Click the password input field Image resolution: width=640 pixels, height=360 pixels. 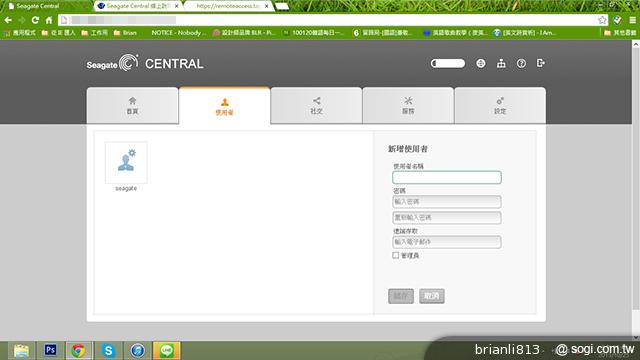coord(447,202)
